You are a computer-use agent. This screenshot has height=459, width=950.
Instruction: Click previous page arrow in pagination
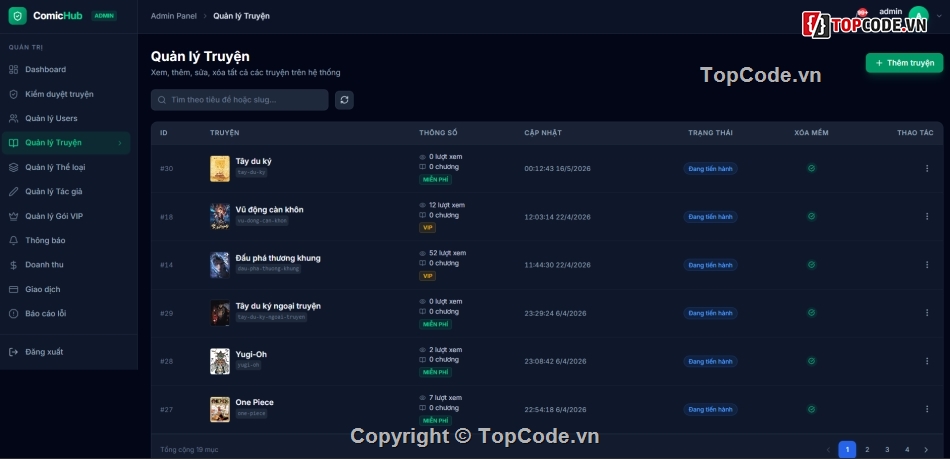tap(828, 449)
